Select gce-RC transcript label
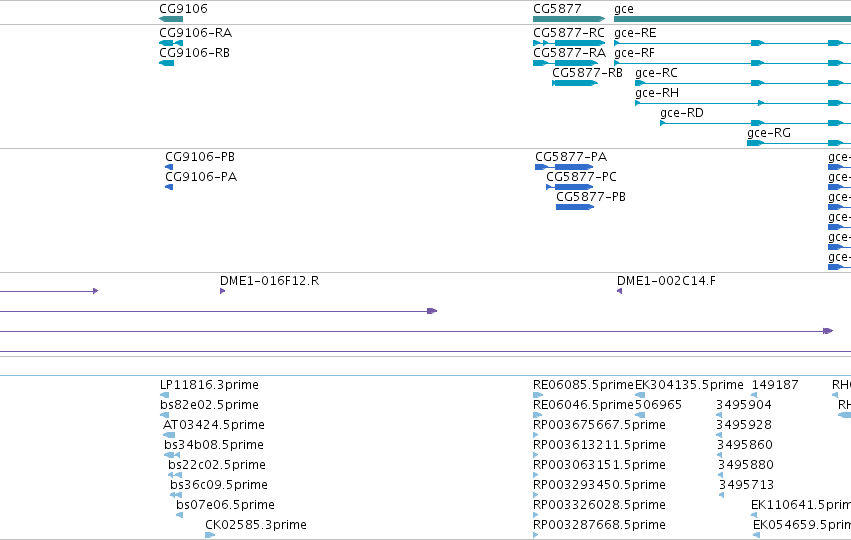 (x=656, y=73)
